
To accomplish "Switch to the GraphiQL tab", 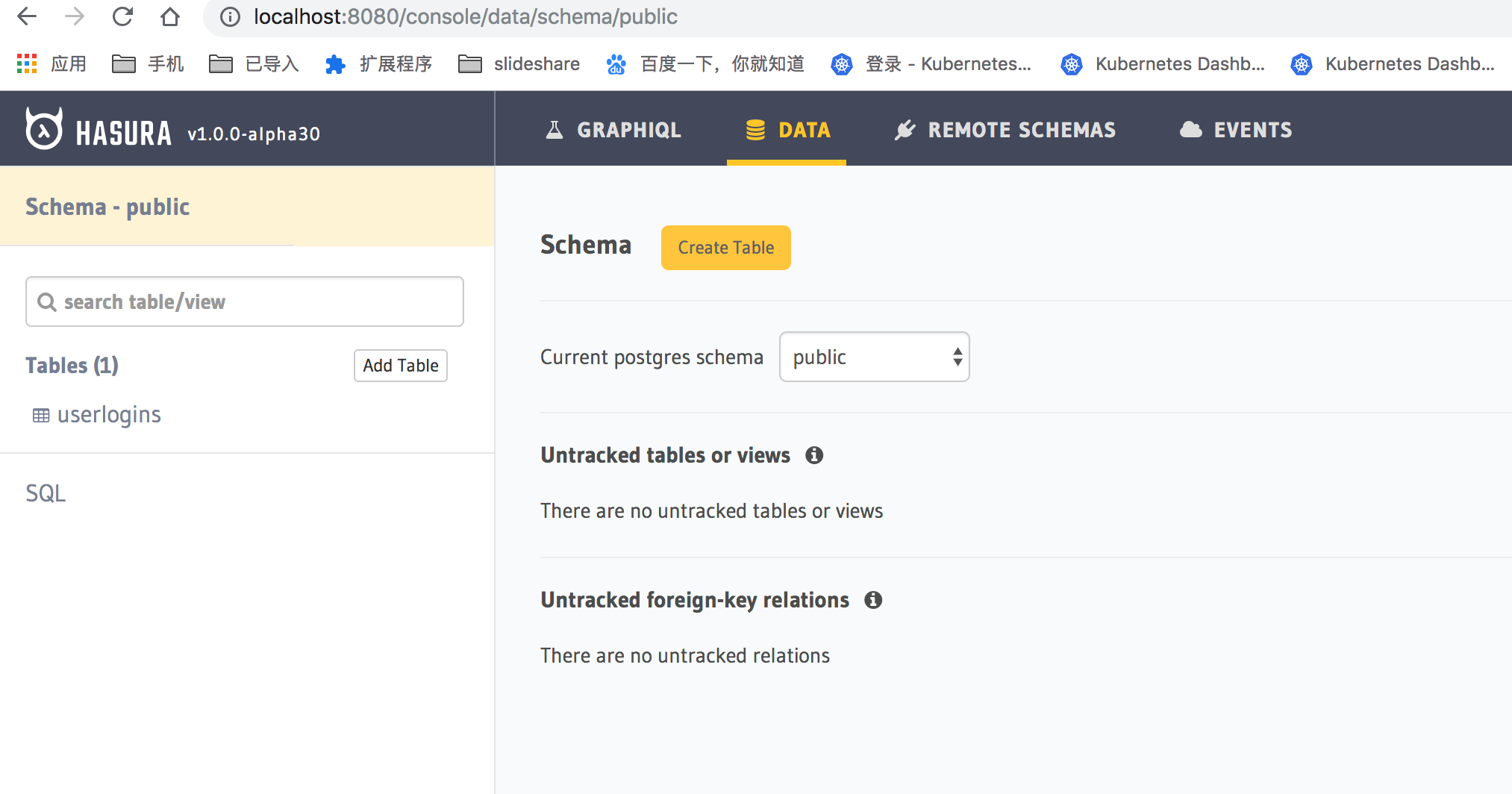I will (x=613, y=130).
